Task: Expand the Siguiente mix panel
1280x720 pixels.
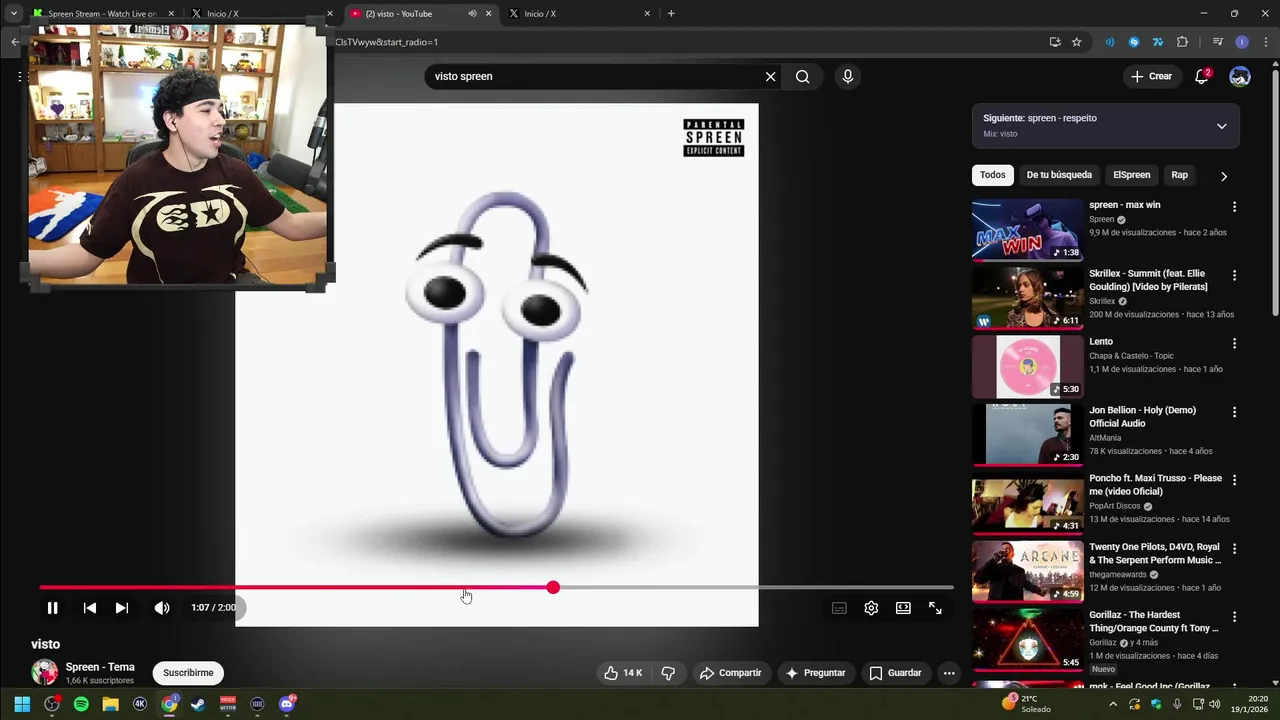Action: (x=1221, y=126)
